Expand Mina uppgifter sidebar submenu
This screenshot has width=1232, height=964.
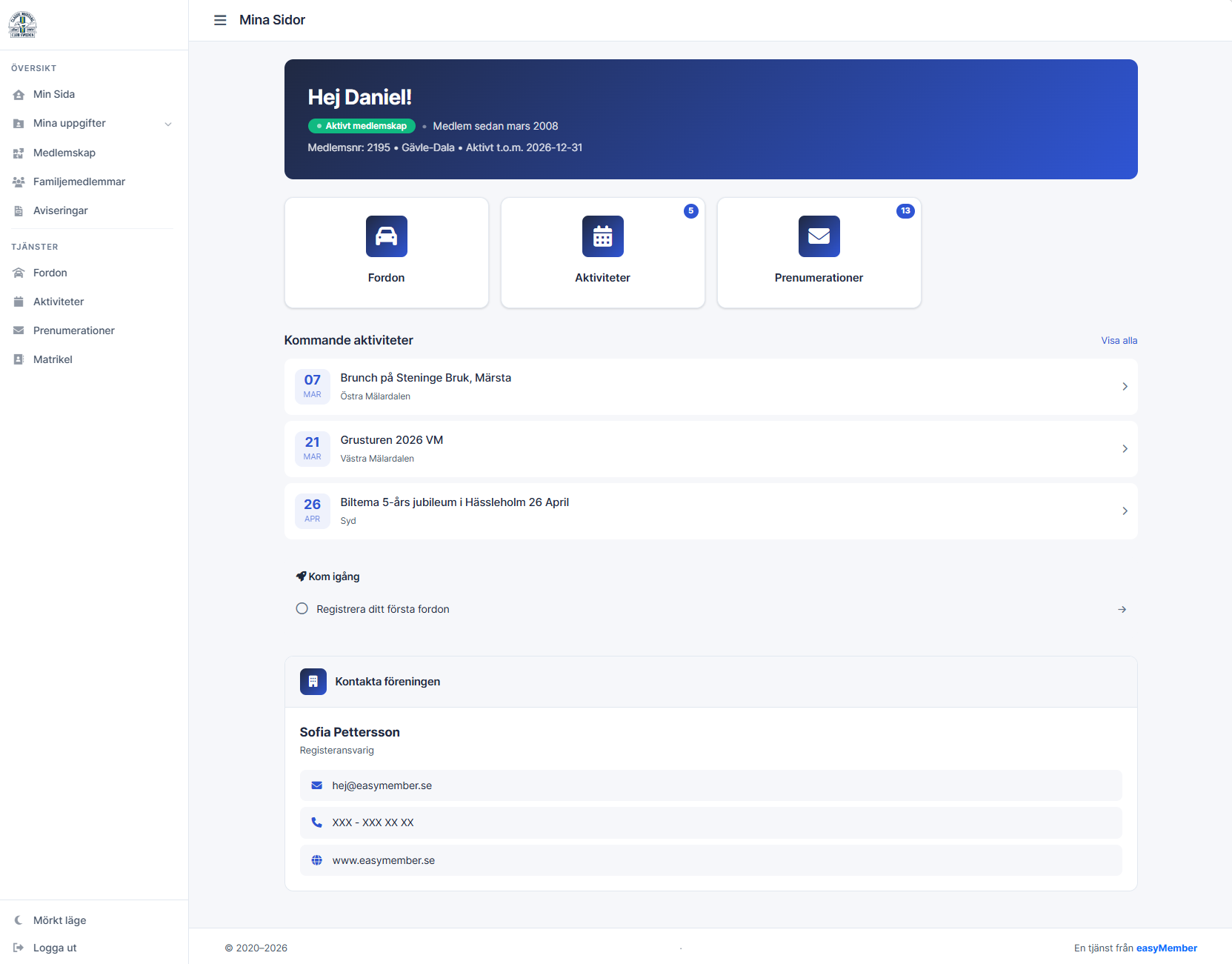tap(168, 124)
